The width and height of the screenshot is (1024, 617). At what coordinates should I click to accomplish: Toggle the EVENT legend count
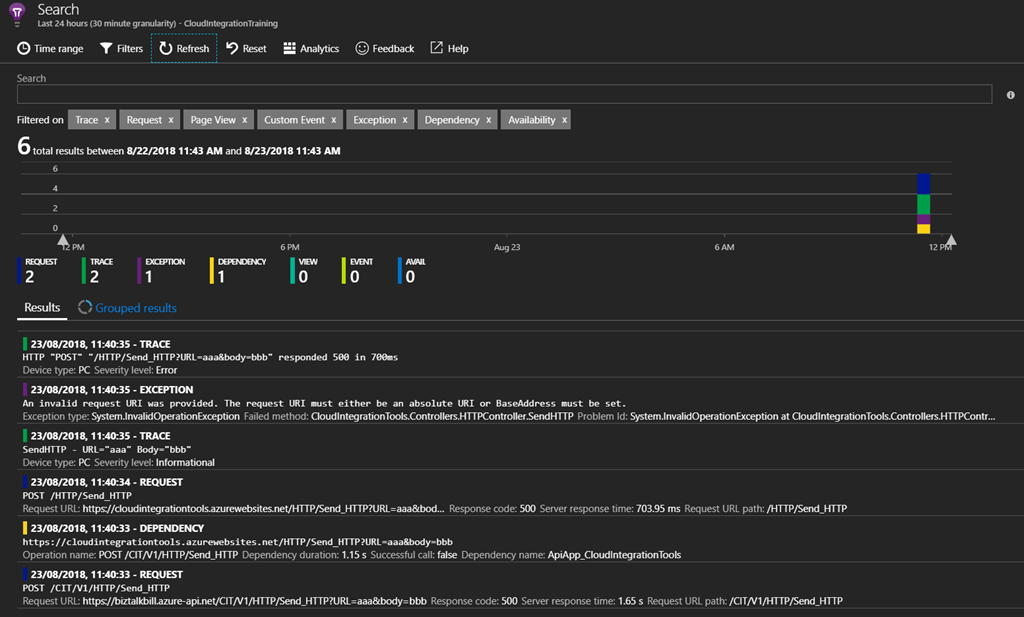pyautogui.click(x=357, y=270)
